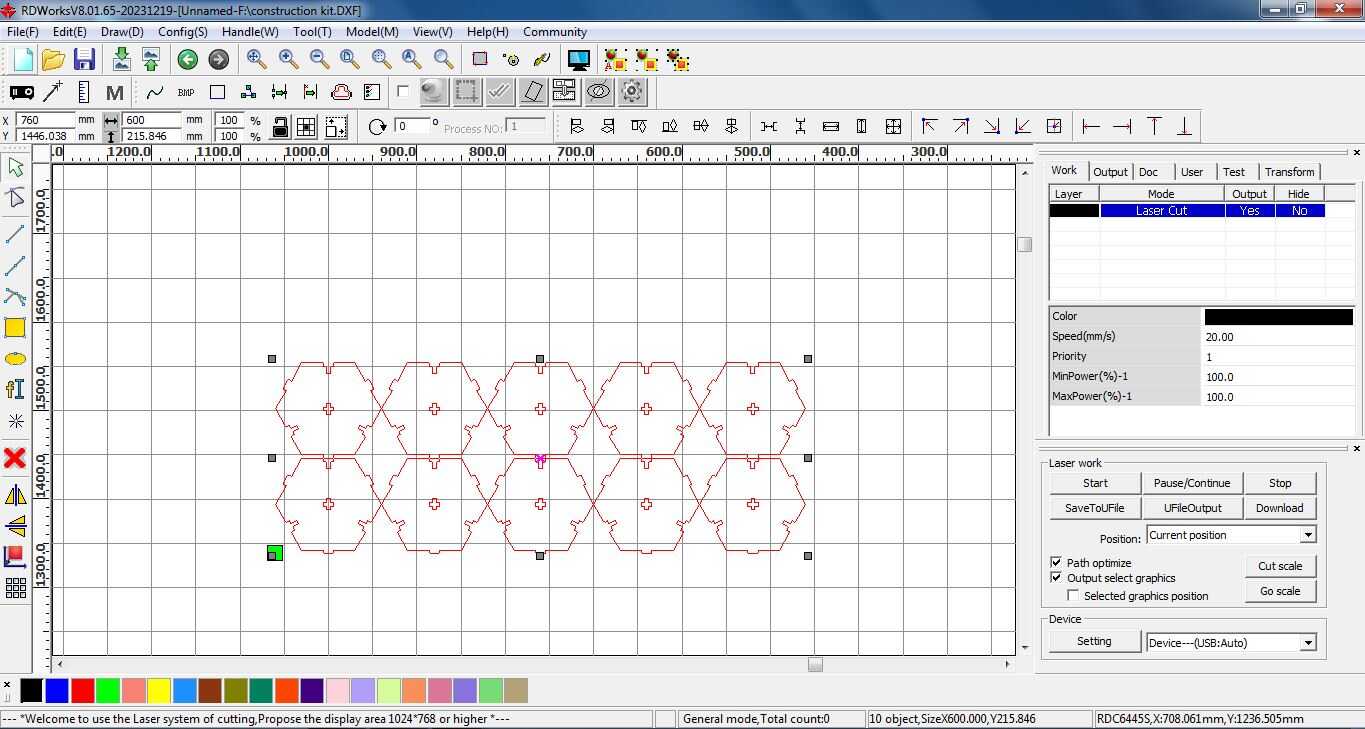The width and height of the screenshot is (1365, 729).
Task: Enable the Selected graphics position checkbox
Action: [x=1073, y=596]
